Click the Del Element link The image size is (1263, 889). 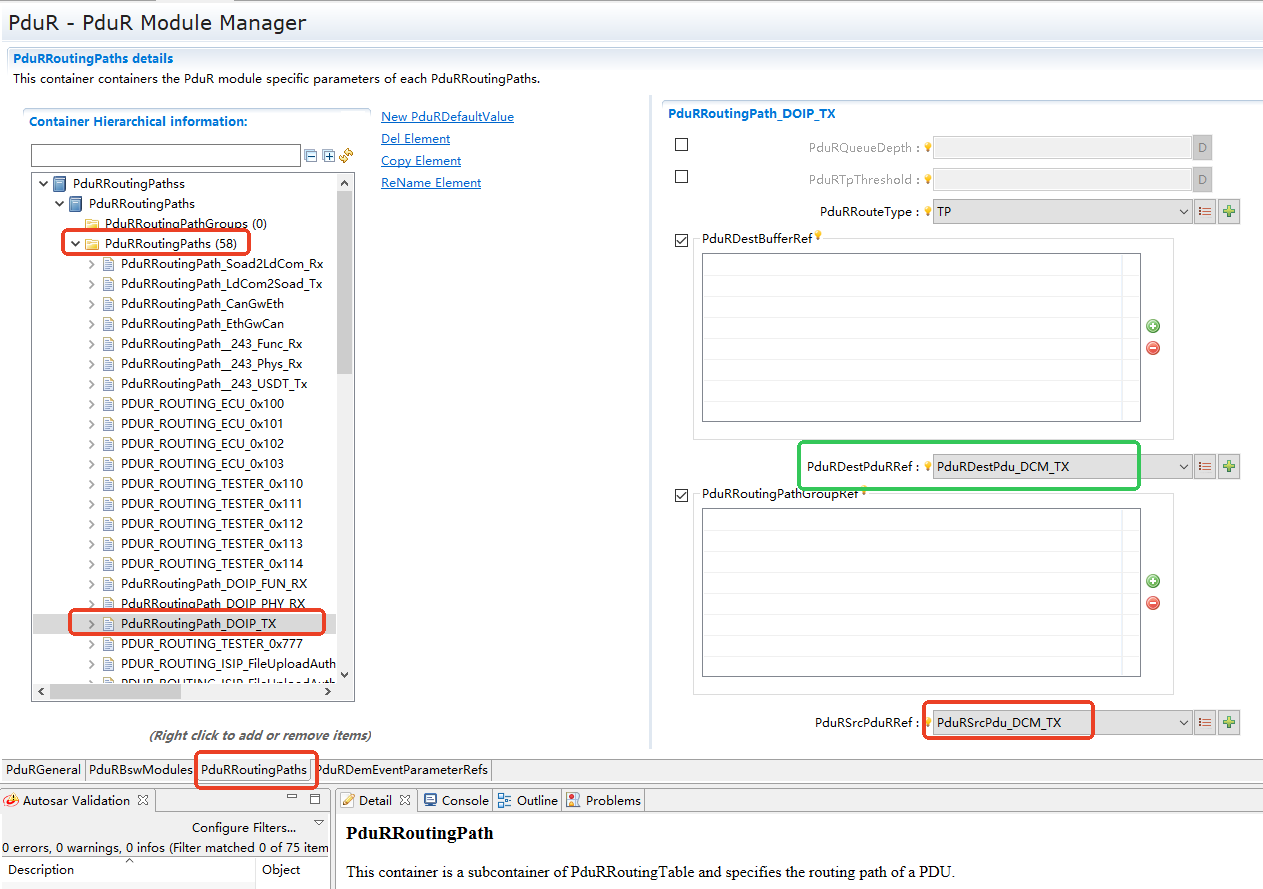click(415, 139)
